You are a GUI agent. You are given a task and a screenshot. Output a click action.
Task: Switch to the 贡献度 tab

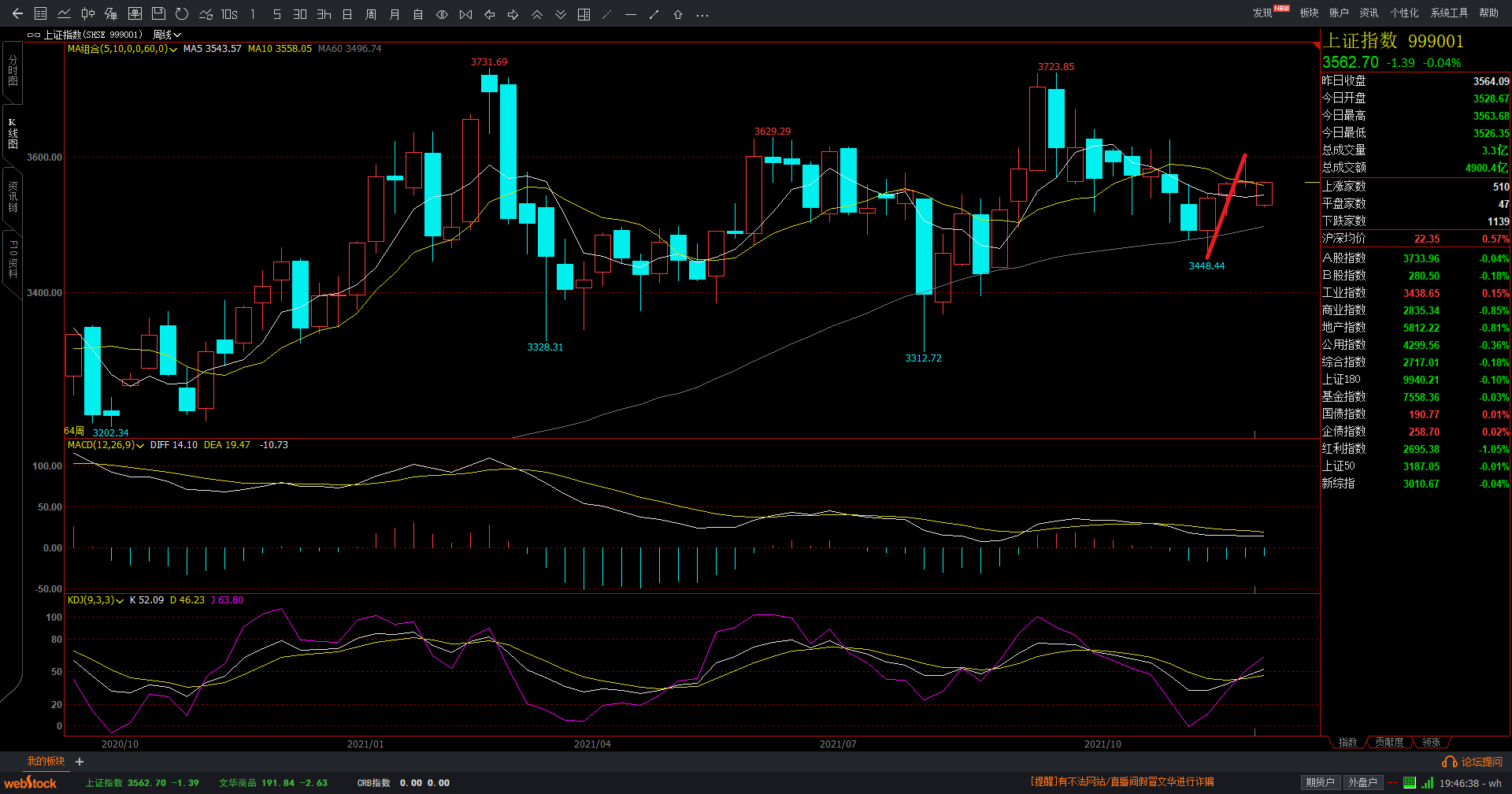(x=1389, y=742)
